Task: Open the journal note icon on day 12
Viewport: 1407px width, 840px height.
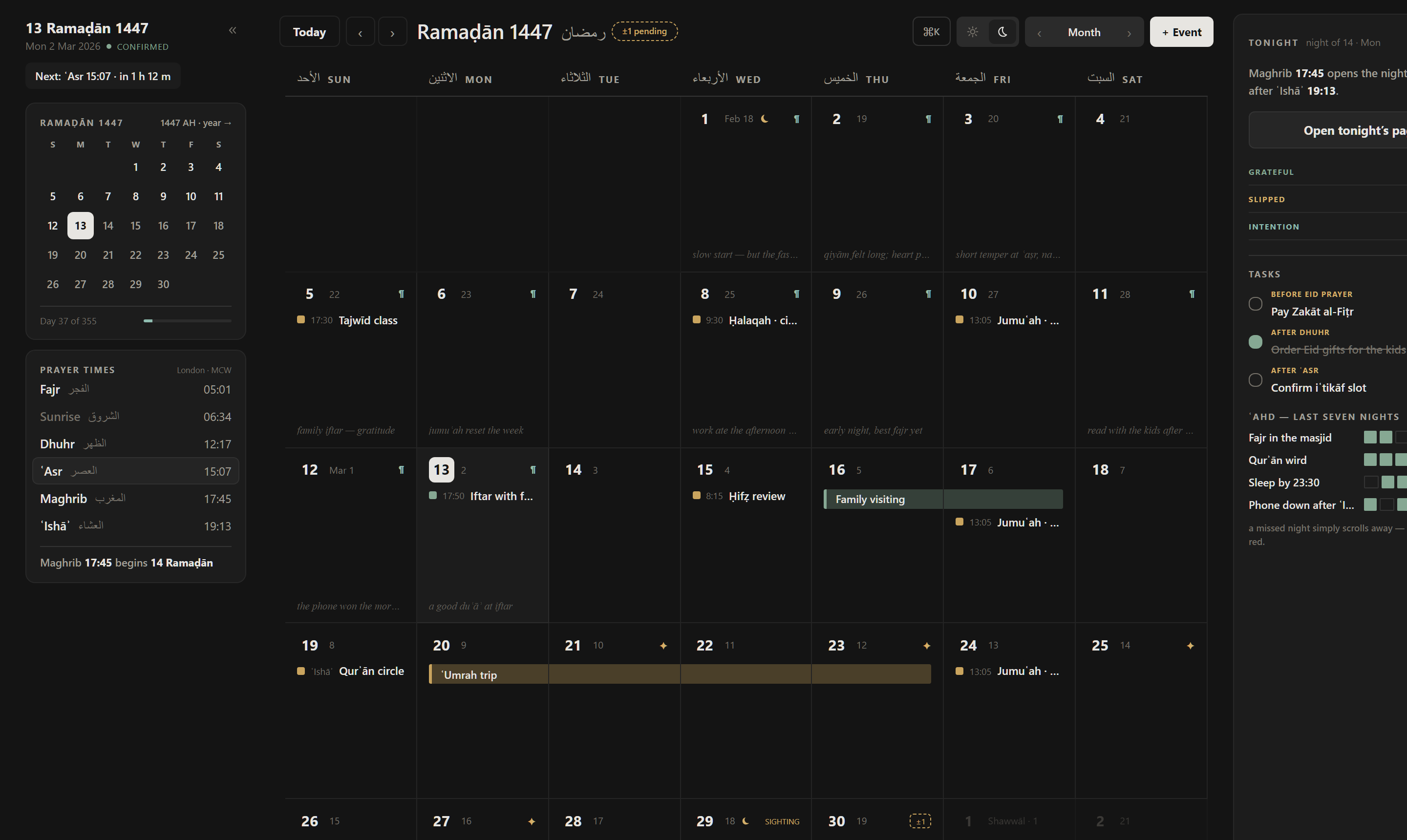Action: click(401, 470)
